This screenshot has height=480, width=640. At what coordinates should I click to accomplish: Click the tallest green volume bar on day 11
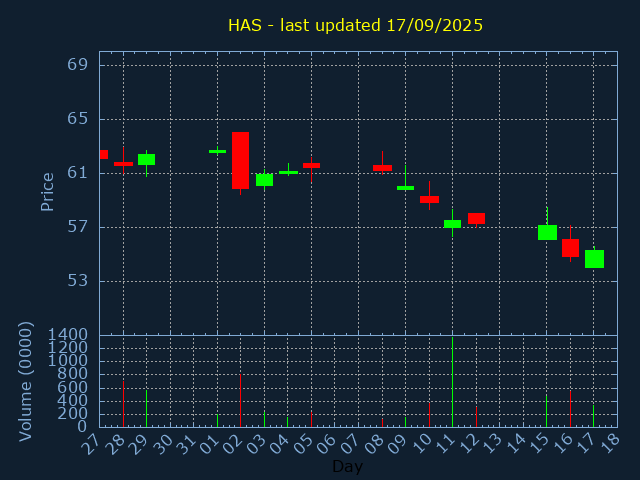(x=453, y=382)
